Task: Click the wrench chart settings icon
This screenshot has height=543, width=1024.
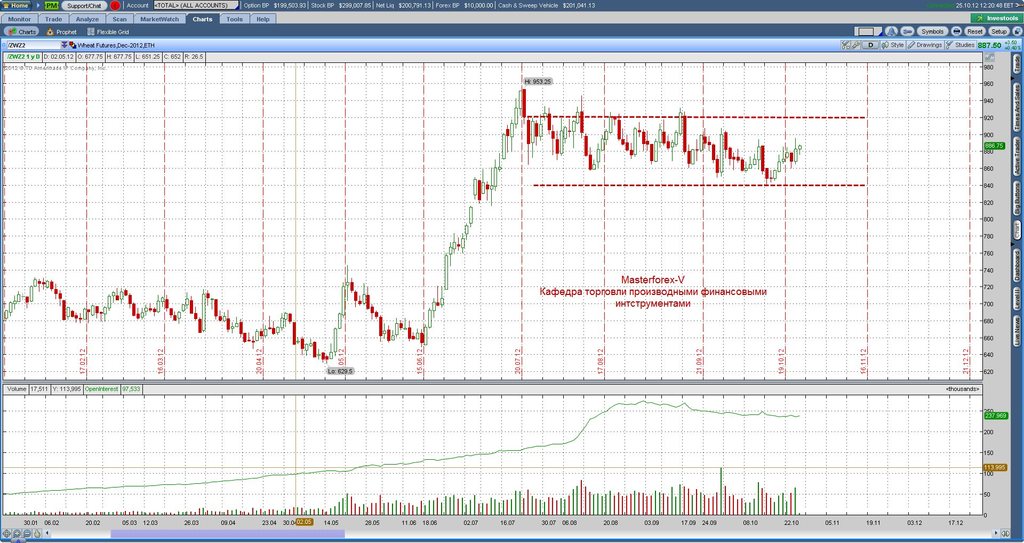Action: point(855,45)
